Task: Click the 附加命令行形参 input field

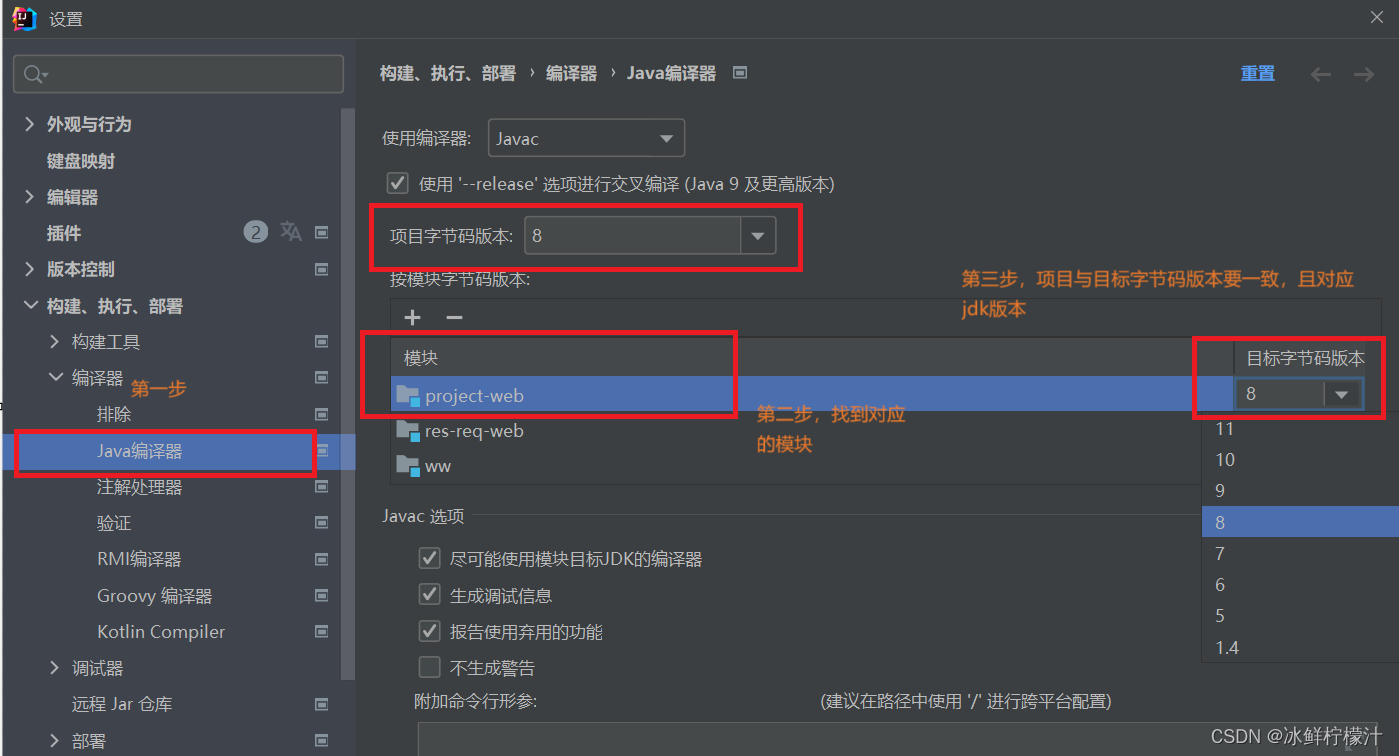Action: (898, 739)
